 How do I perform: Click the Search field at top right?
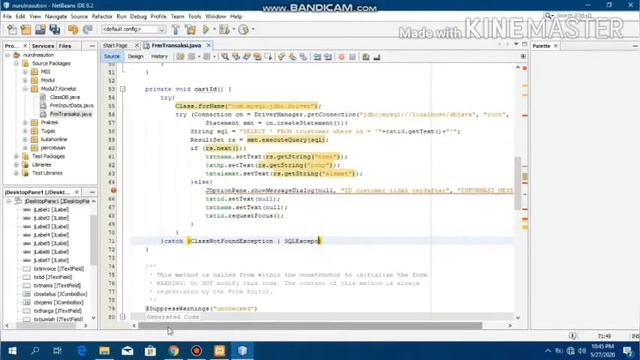click(573, 16)
